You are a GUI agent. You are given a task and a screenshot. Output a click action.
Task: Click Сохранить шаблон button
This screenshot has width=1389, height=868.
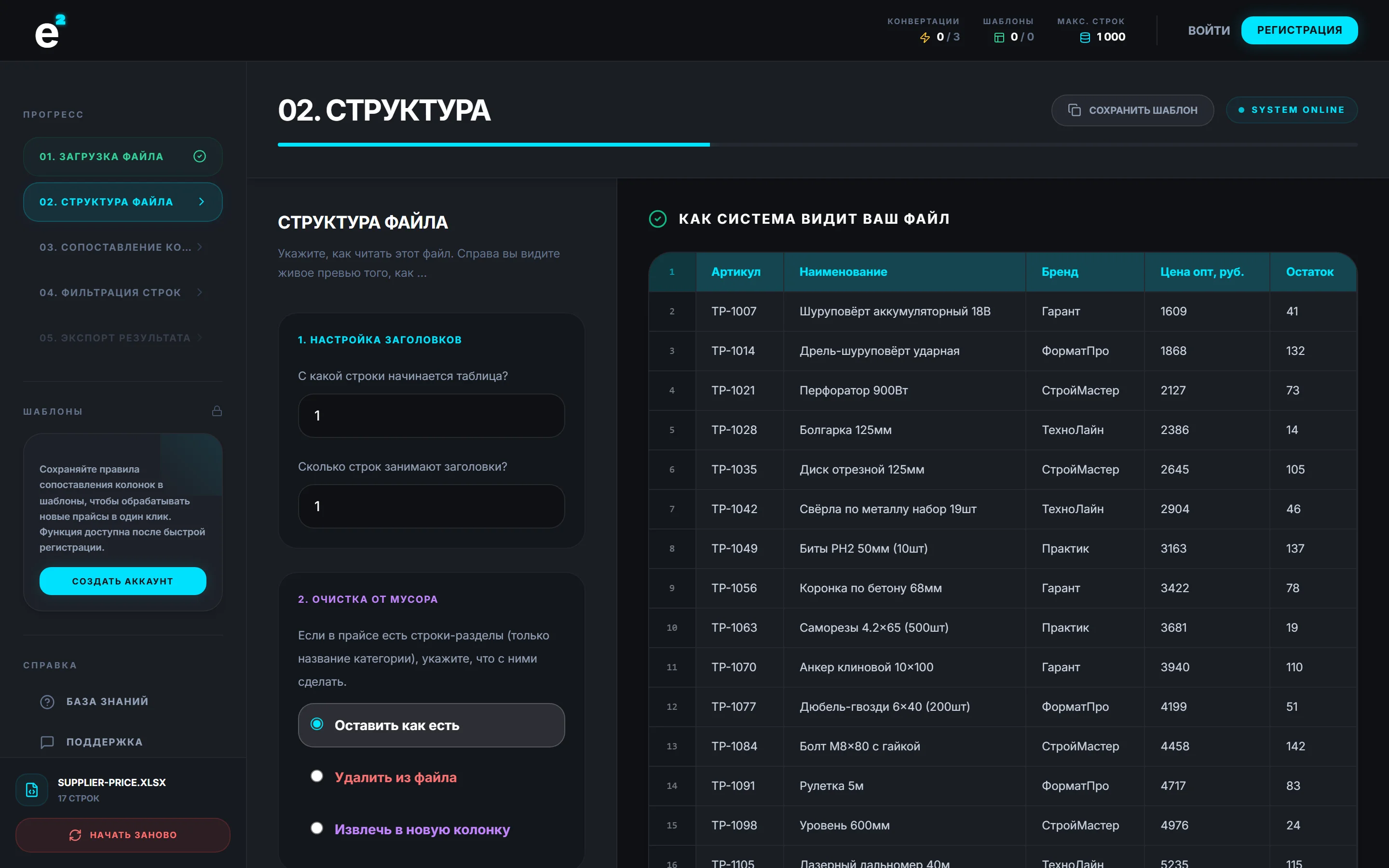(1132, 110)
